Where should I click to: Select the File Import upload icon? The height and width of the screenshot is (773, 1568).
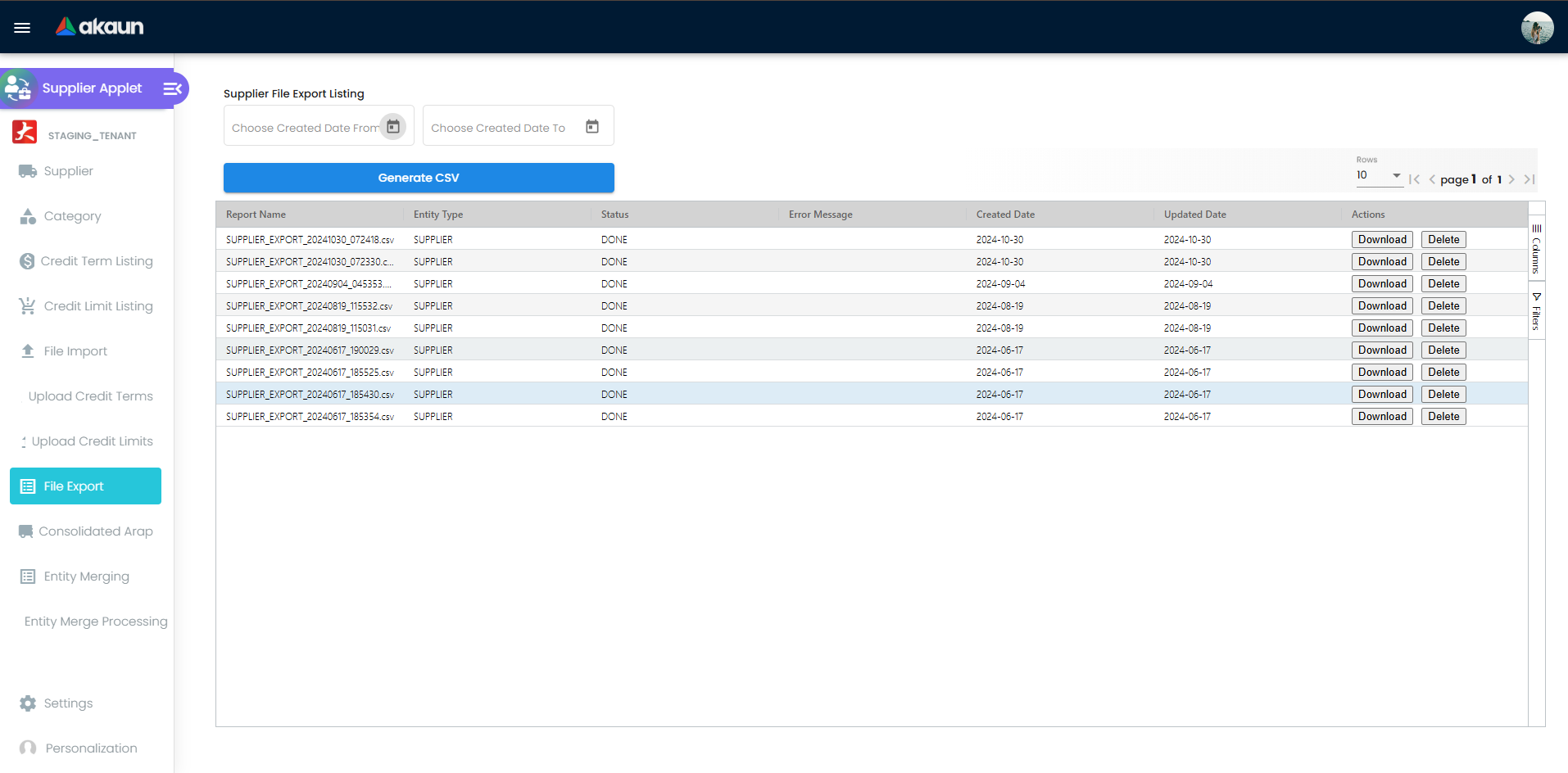[27, 350]
